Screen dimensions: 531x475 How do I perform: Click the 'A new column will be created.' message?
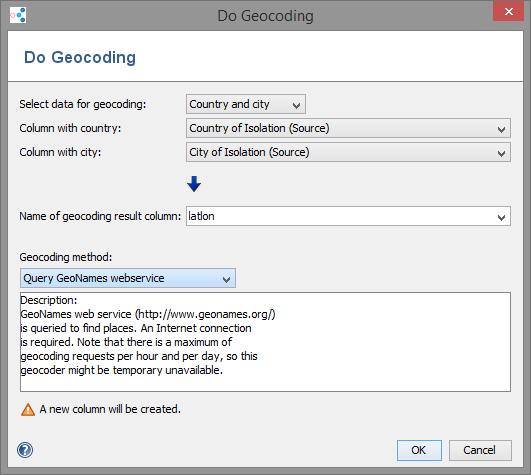coord(110,409)
